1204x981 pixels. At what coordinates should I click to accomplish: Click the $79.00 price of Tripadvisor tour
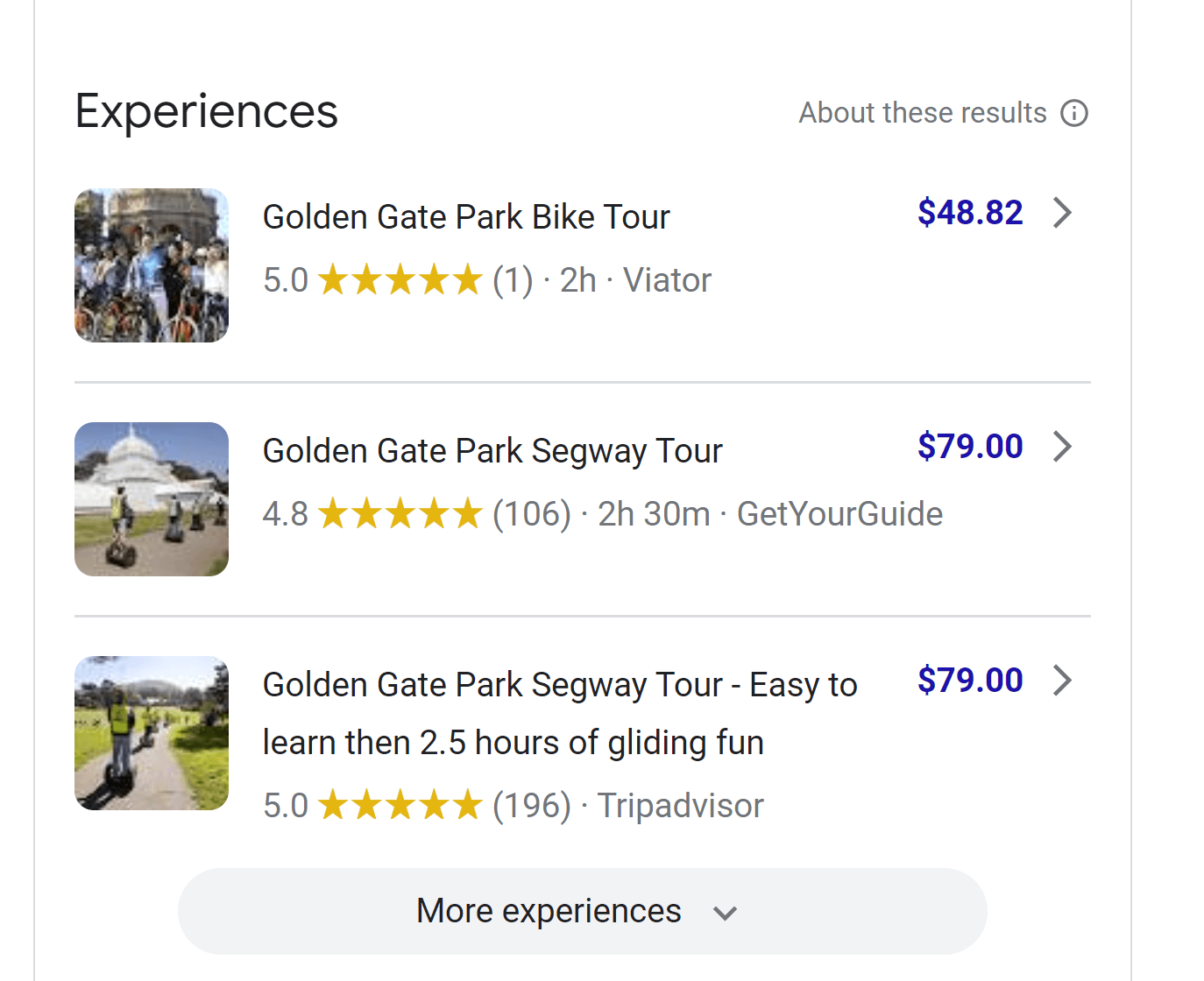(x=969, y=681)
